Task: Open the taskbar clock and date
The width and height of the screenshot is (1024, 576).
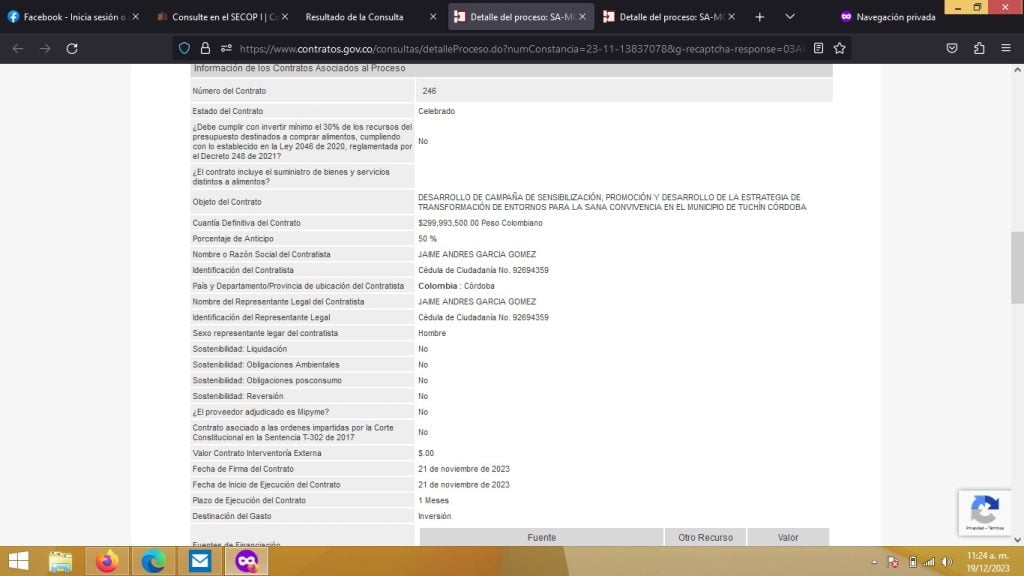Action: point(987,562)
